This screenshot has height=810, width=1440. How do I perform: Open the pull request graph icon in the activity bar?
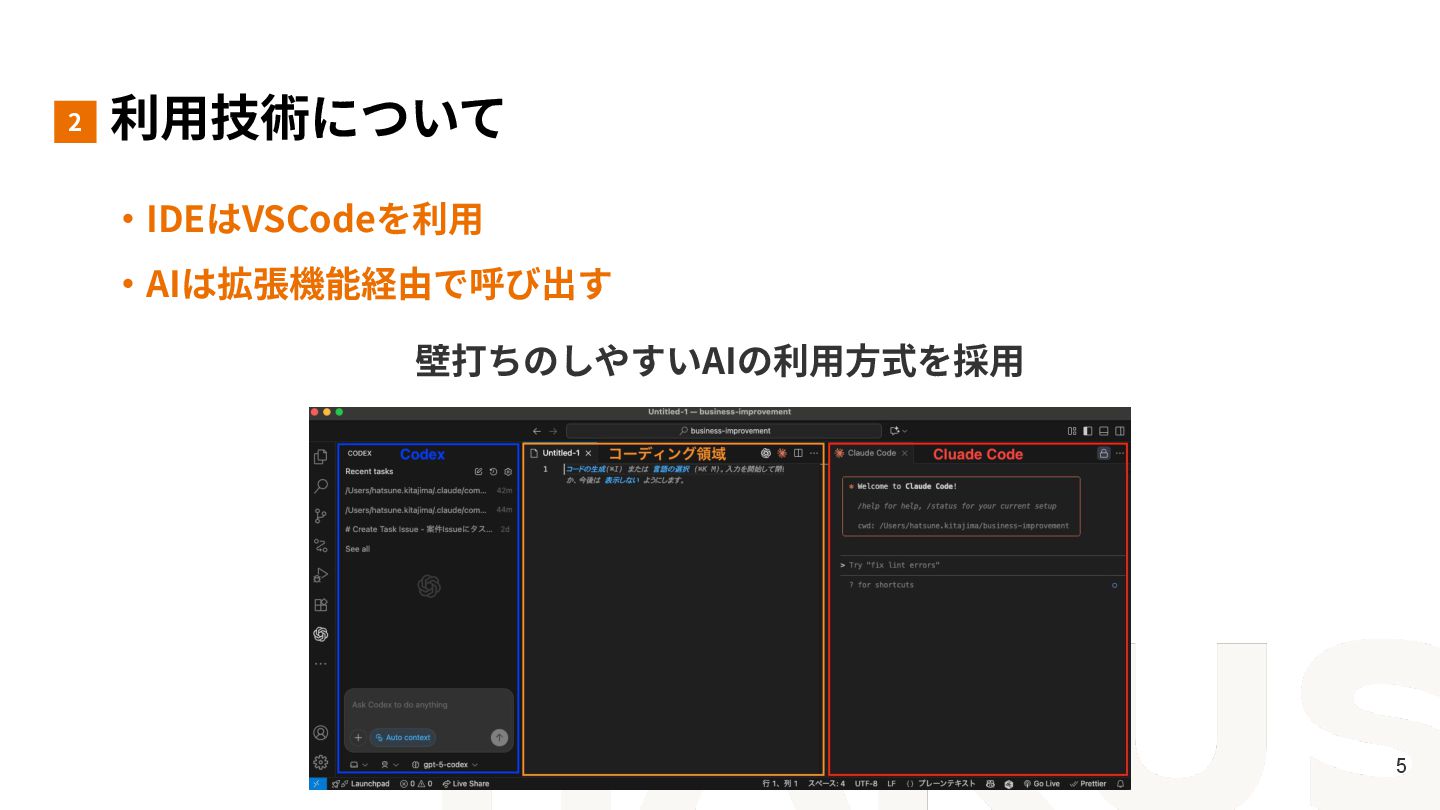tap(320, 546)
